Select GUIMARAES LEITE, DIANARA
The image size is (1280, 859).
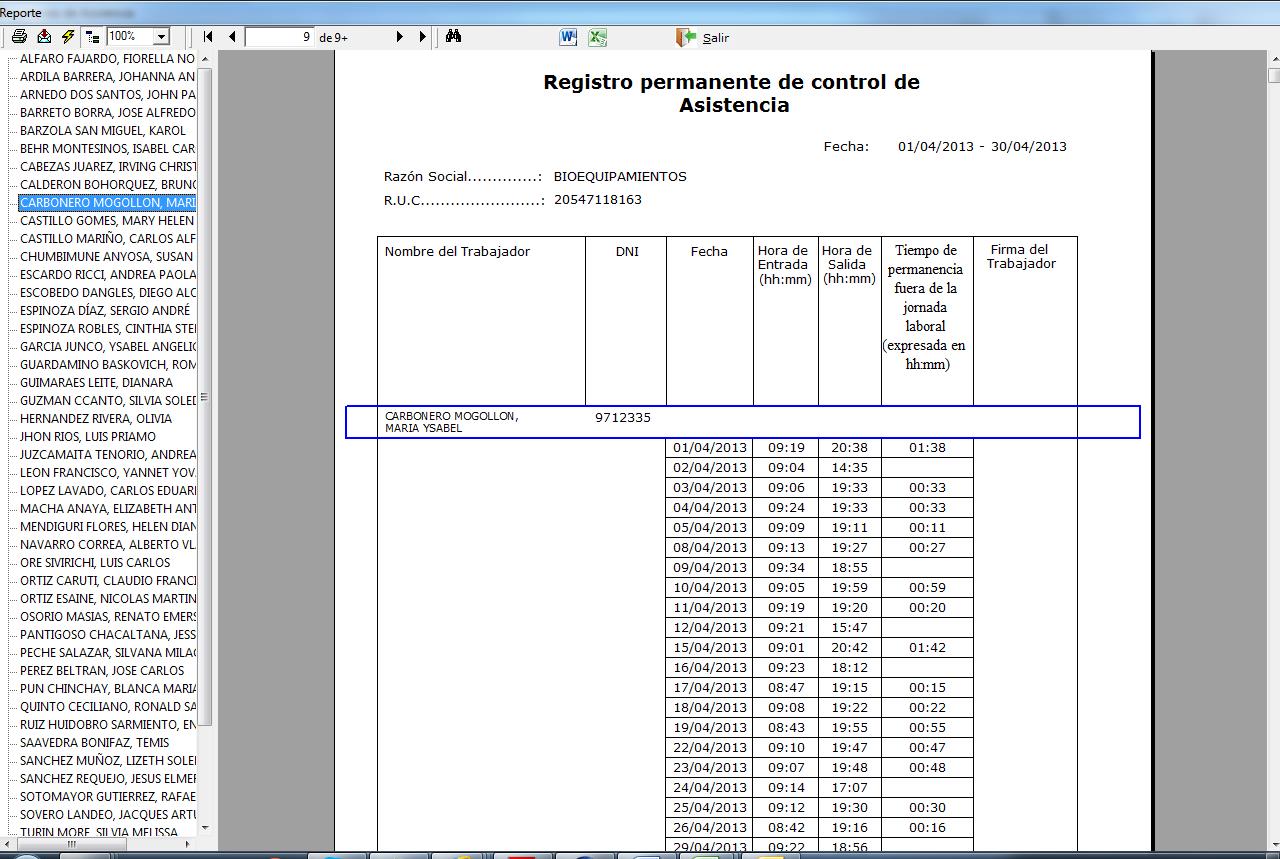pyautogui.click(x=96, y=382)
